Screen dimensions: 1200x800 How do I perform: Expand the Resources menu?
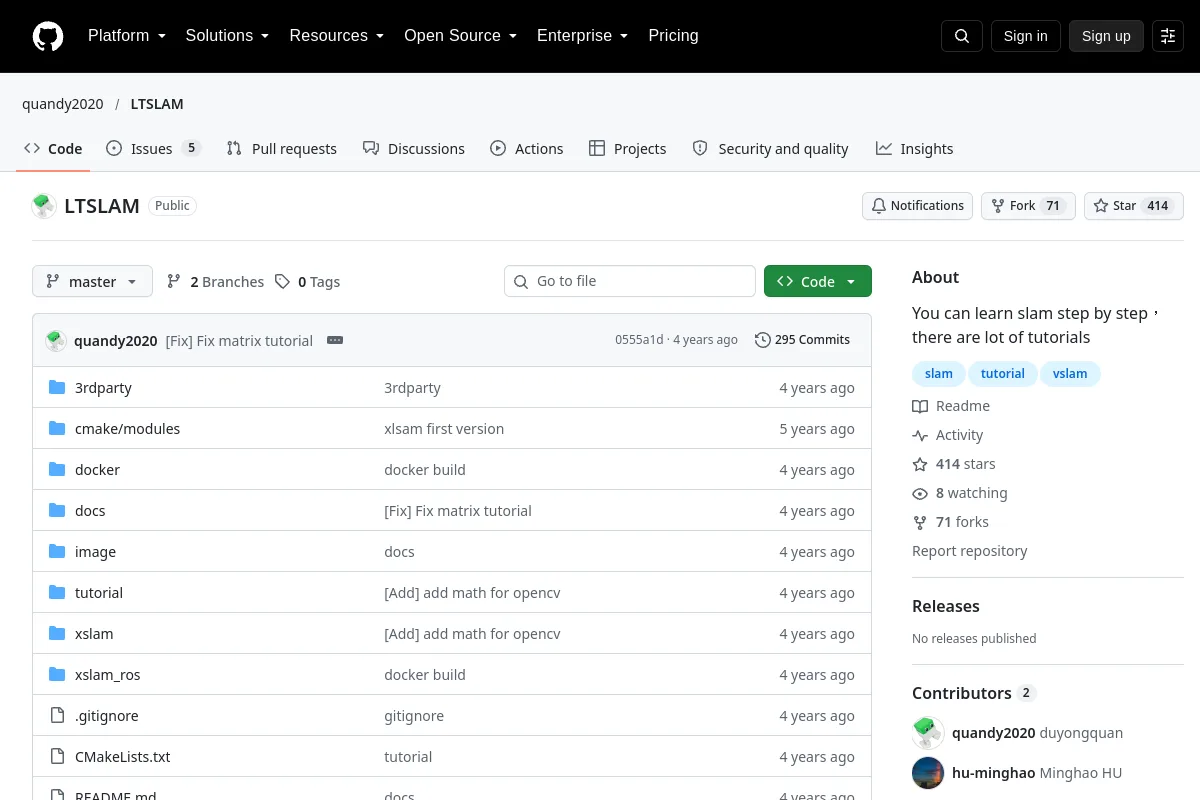click(337, 36)
